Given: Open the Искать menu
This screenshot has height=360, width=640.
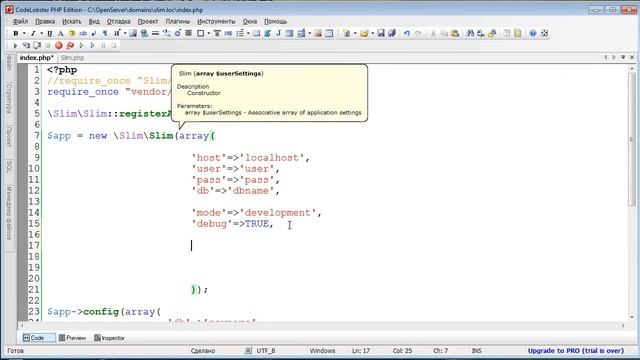Looking at the screenshot, I should point(72,21).
